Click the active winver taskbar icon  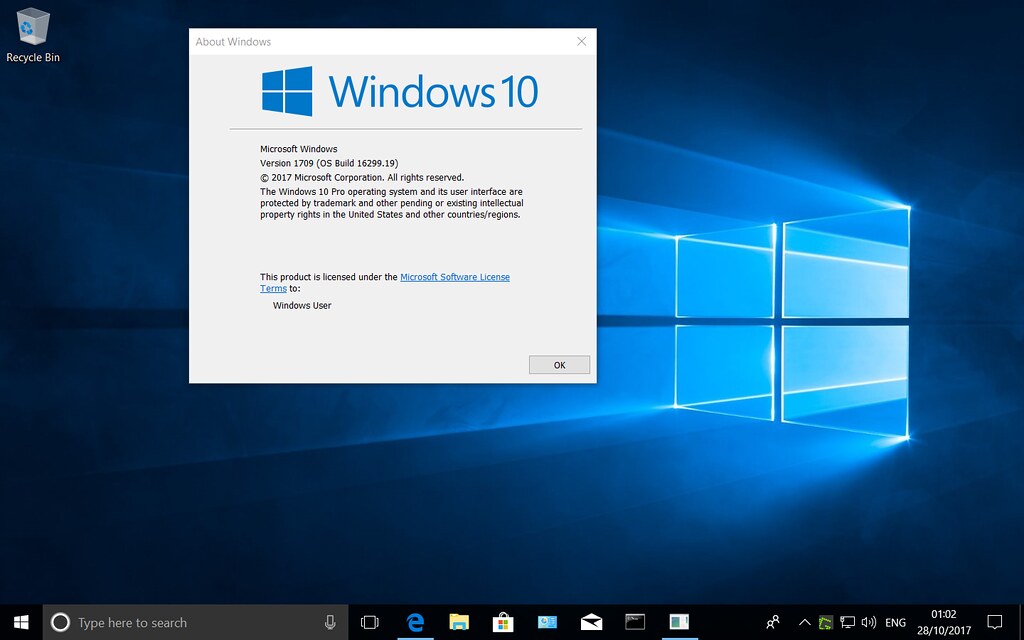click(679, 622)
